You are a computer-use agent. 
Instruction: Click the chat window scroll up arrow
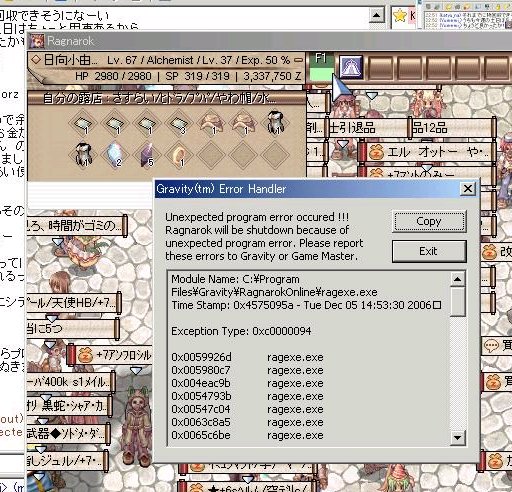point(377,15)
